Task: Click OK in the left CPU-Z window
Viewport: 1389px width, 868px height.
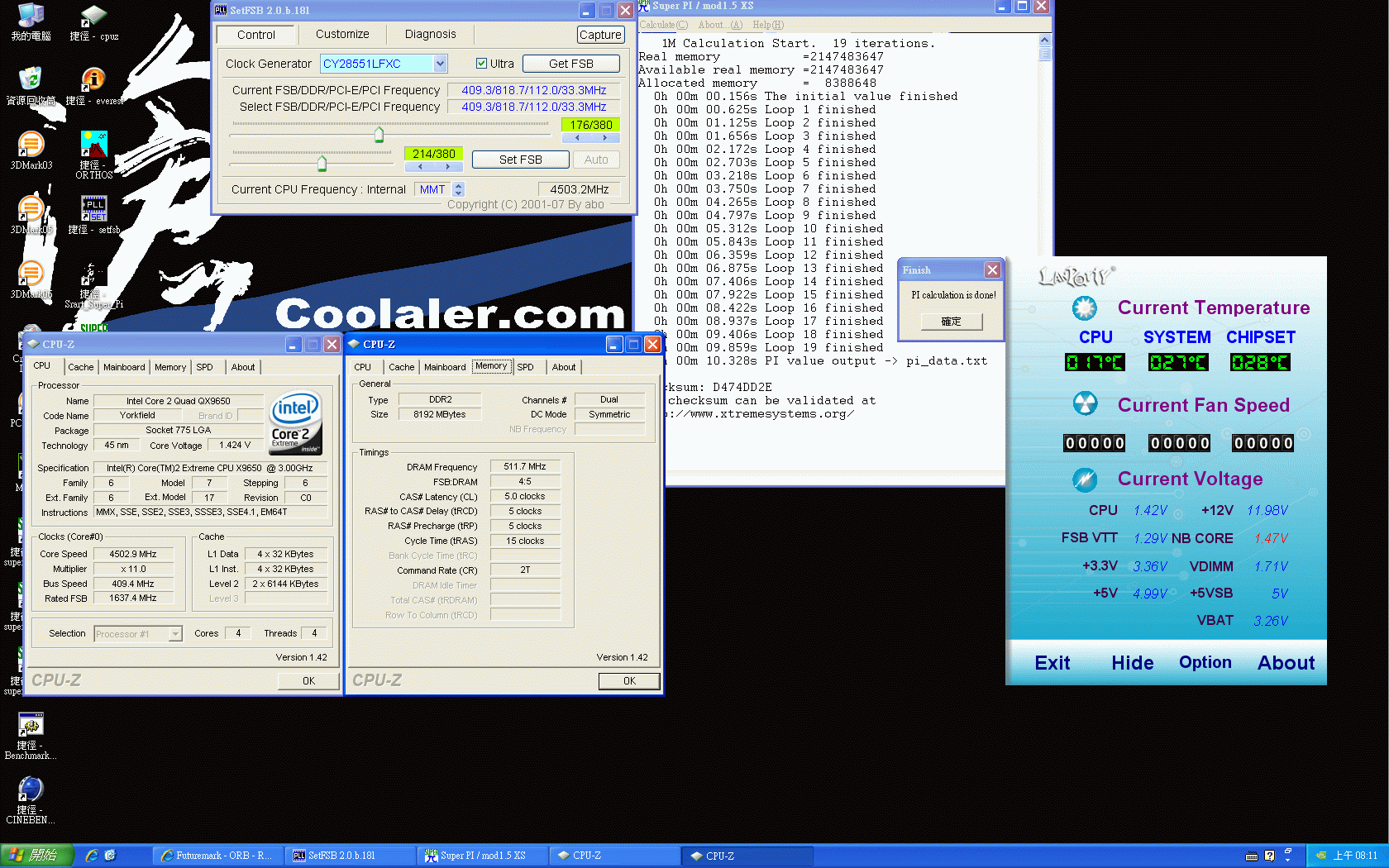Action: point(308,681)
